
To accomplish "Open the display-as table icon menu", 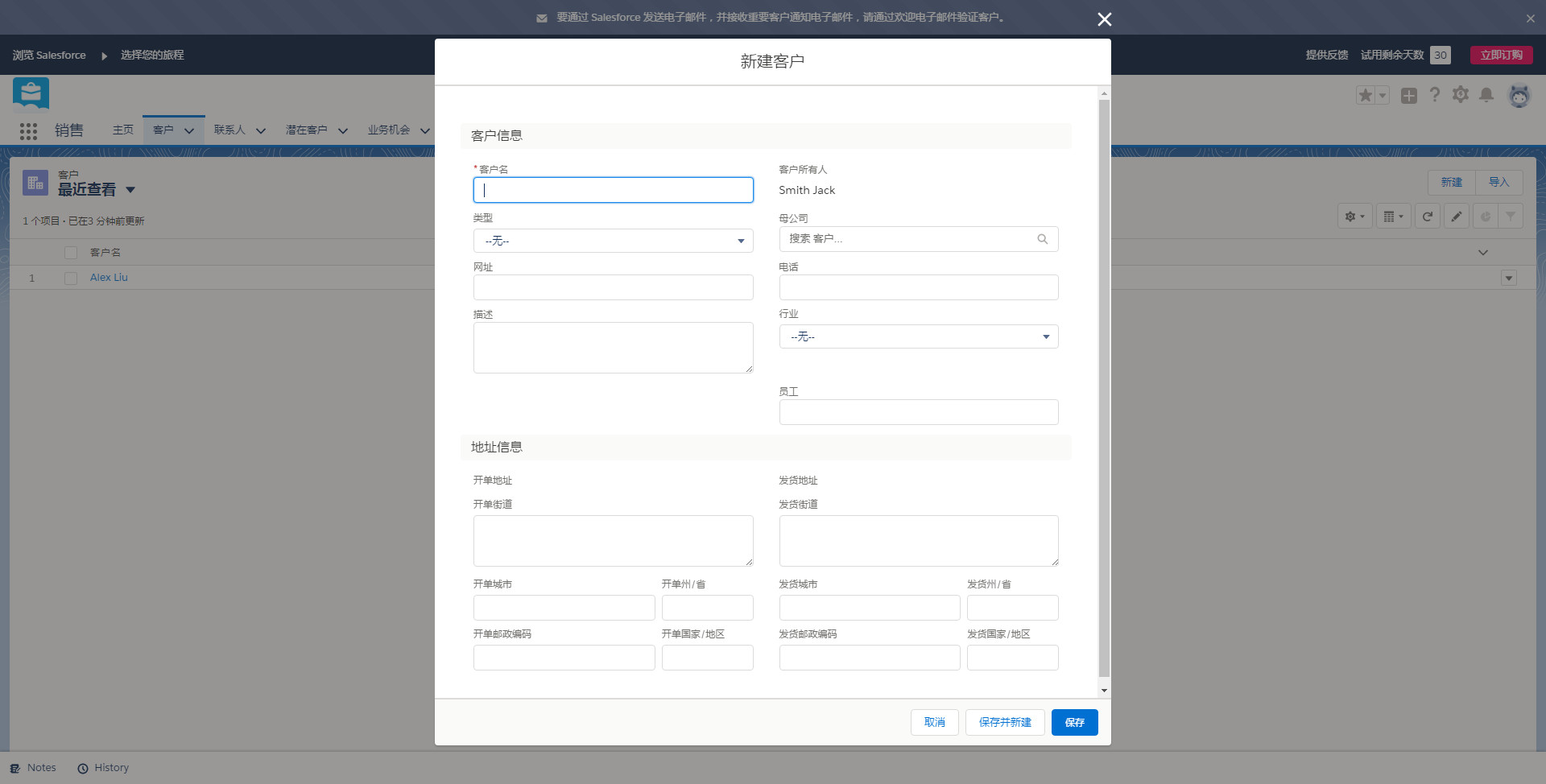I will [1394, 217].
